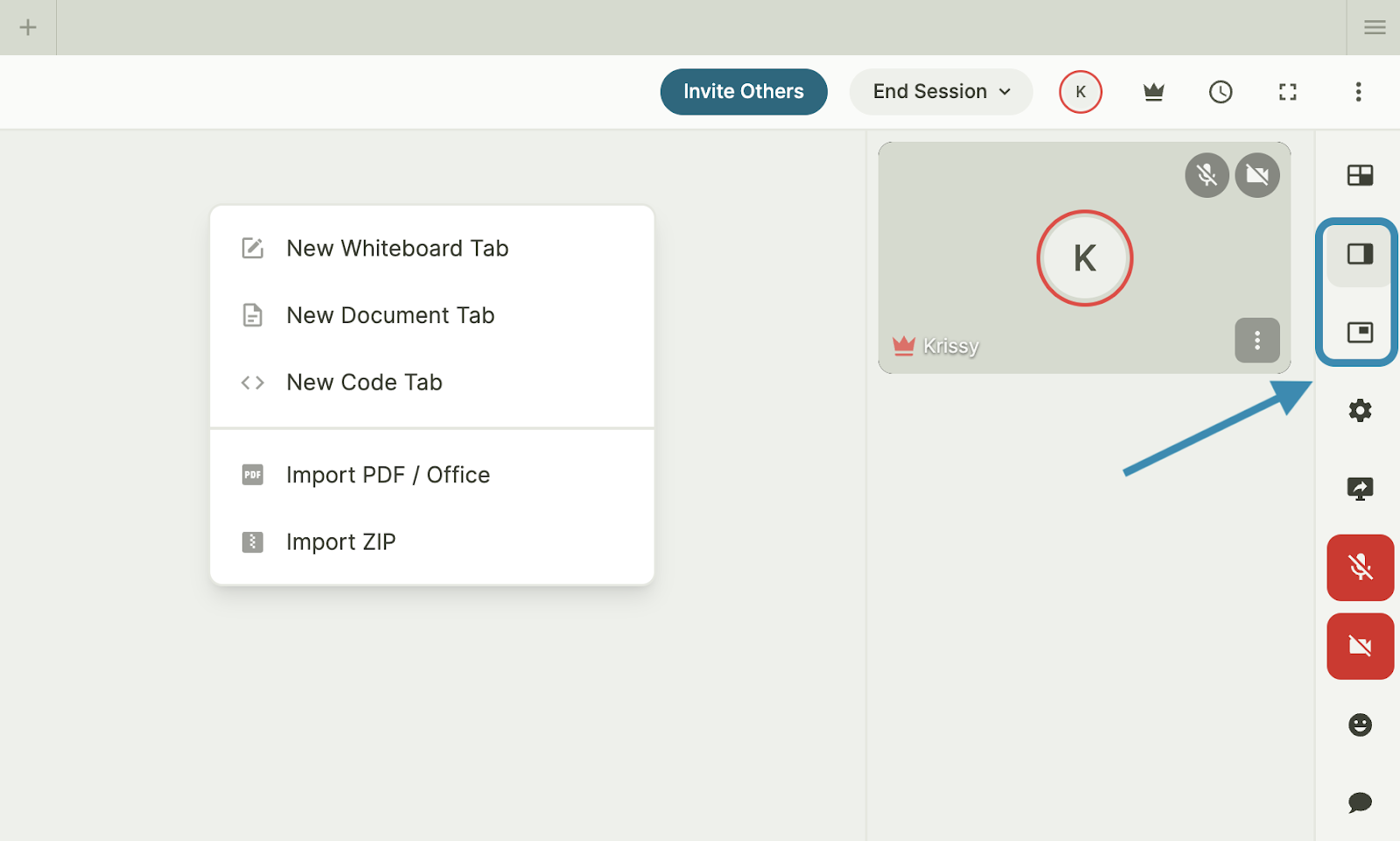This screenshot has height=841, width=1400.
Task: Click the crown host controls icon
Action: coord(1153,92)
